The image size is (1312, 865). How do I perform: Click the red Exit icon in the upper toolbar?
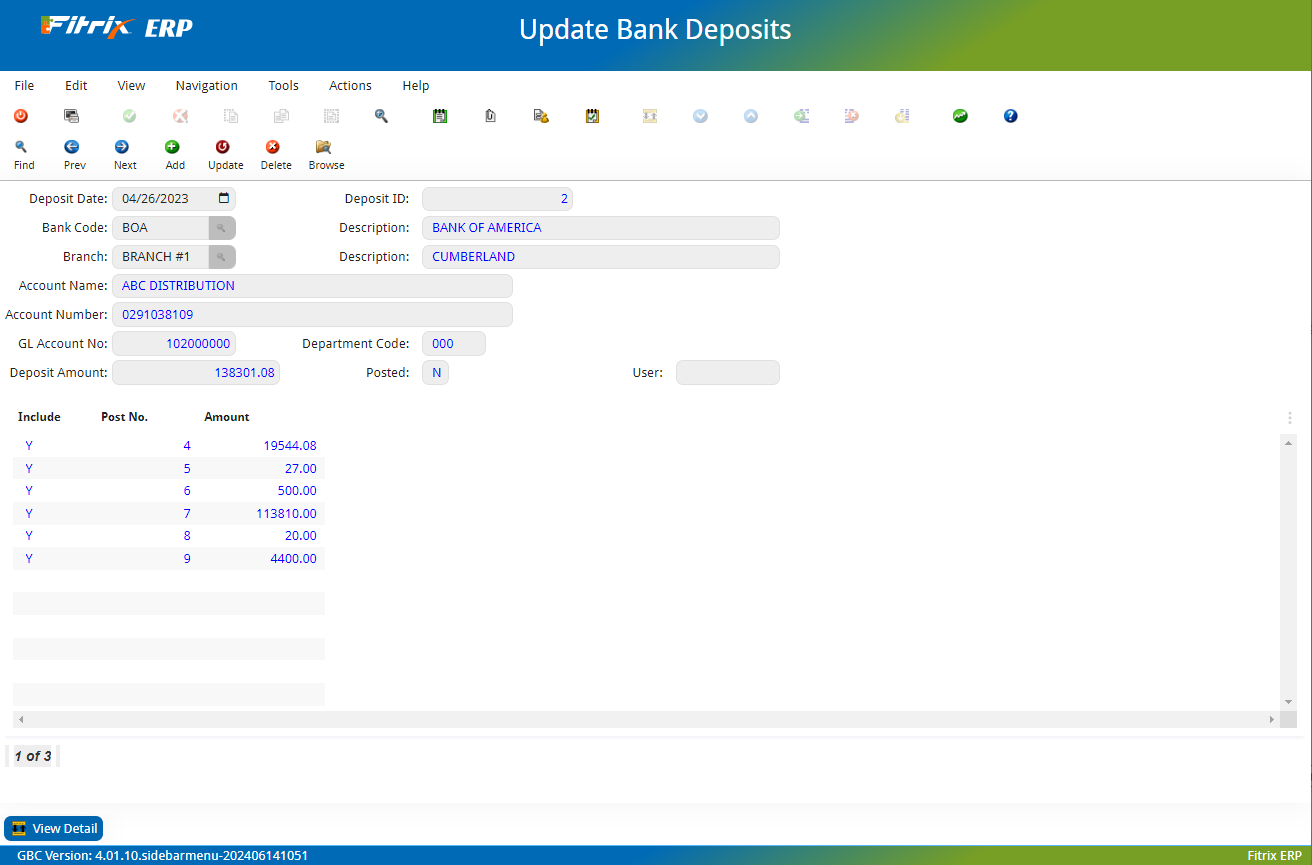21,116
